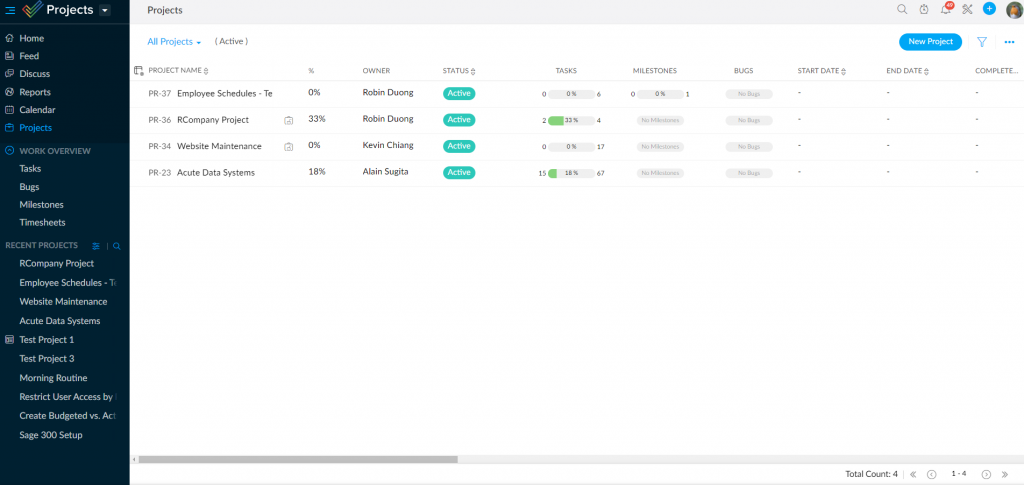Viewport: 1024px width, 485px height.
Task: Go to next page arrow
Action: point(987,475)
